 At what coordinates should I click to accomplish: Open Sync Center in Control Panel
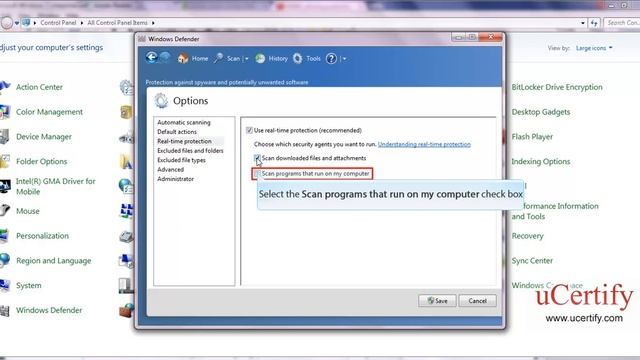[x=532, y=261]
